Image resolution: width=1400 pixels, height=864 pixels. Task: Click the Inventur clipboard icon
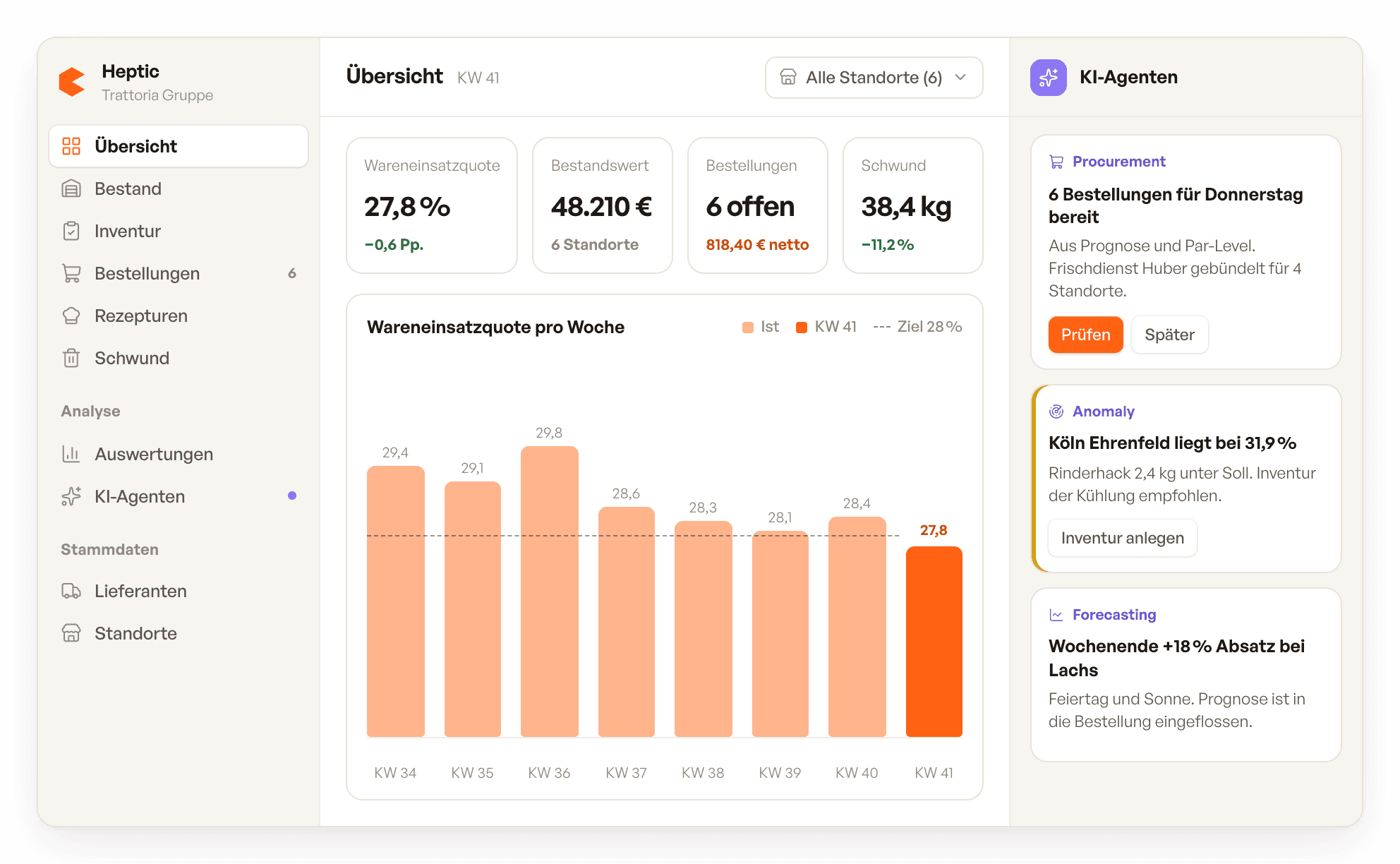[x=71, y=231]
